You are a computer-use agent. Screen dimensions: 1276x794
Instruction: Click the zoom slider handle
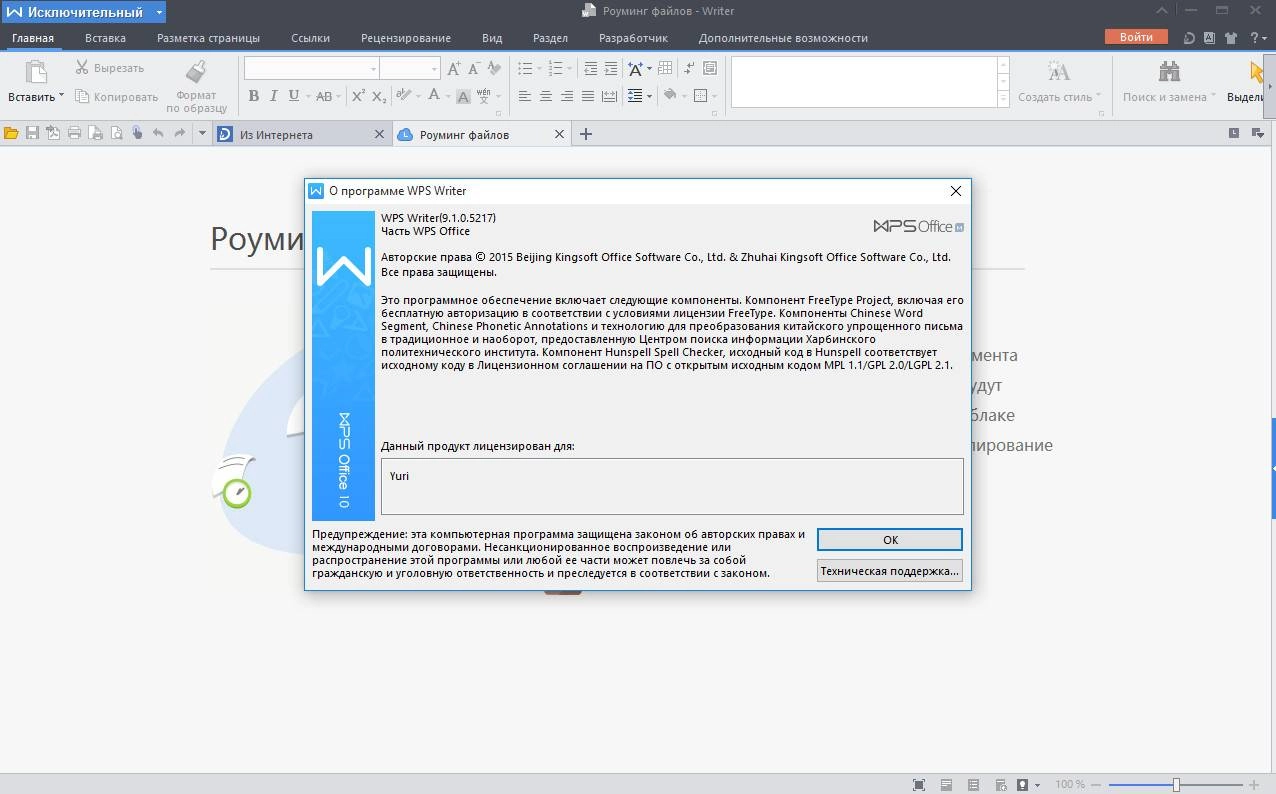tap(1176, 785)
